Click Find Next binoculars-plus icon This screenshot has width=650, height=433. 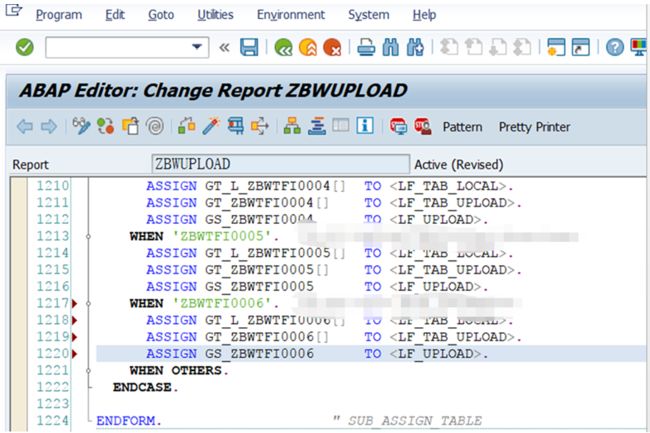[415, 47]
